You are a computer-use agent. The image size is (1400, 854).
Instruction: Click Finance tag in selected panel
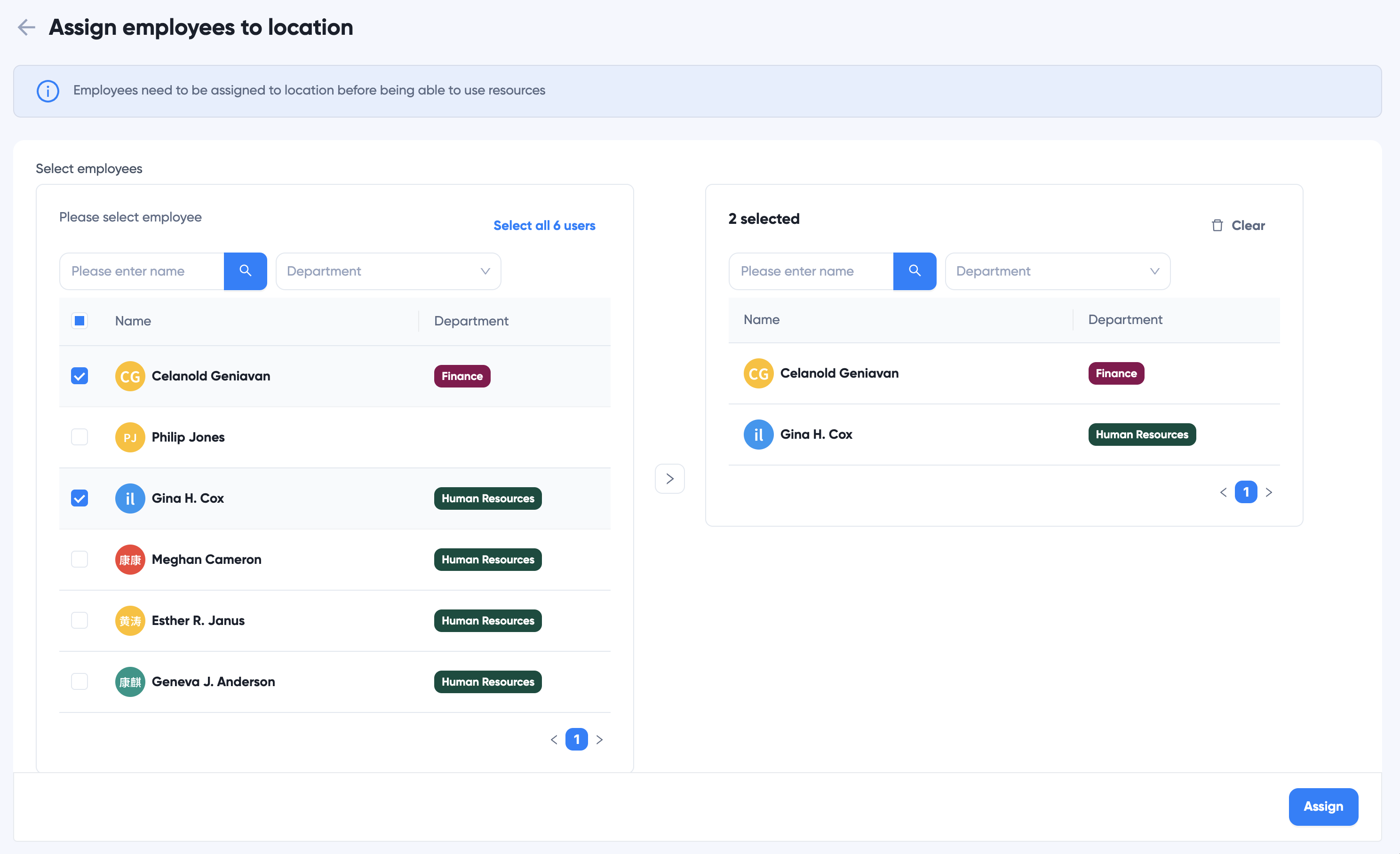pos(1116,373)
